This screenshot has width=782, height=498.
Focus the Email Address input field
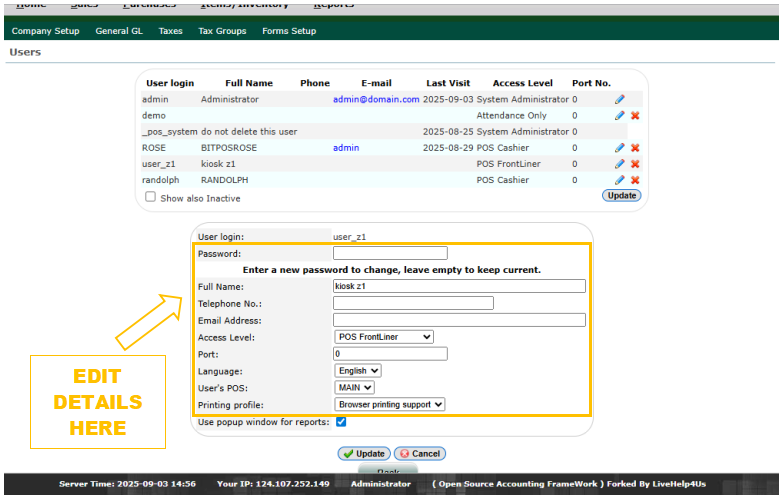point(459,320)
